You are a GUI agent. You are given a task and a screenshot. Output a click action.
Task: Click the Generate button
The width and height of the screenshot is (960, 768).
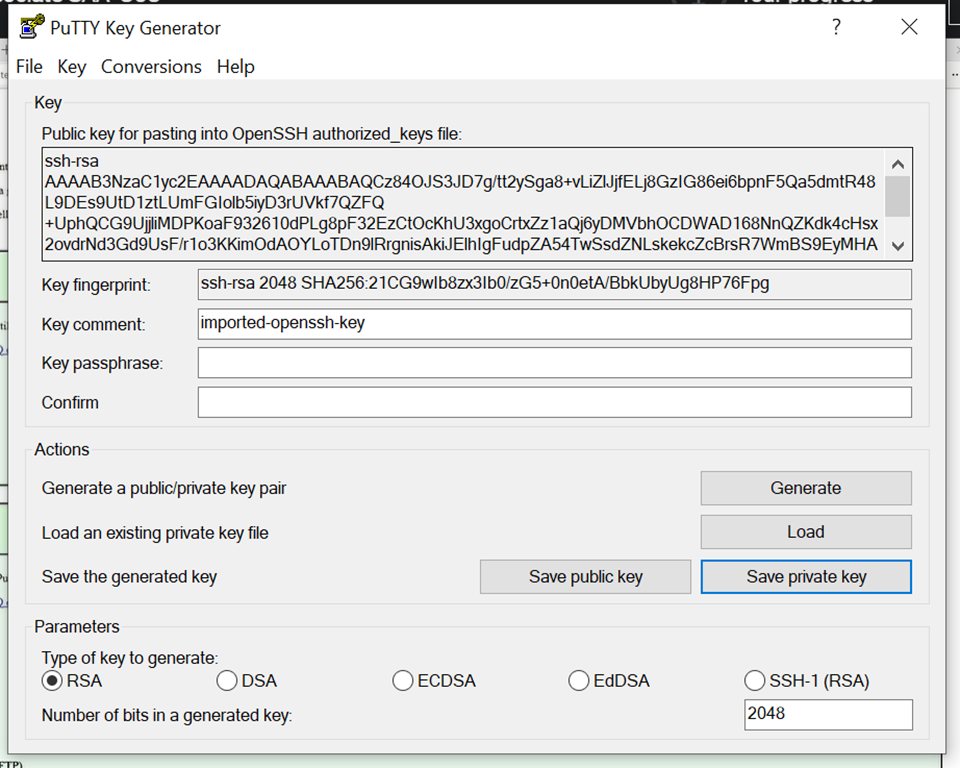[806, 488]
